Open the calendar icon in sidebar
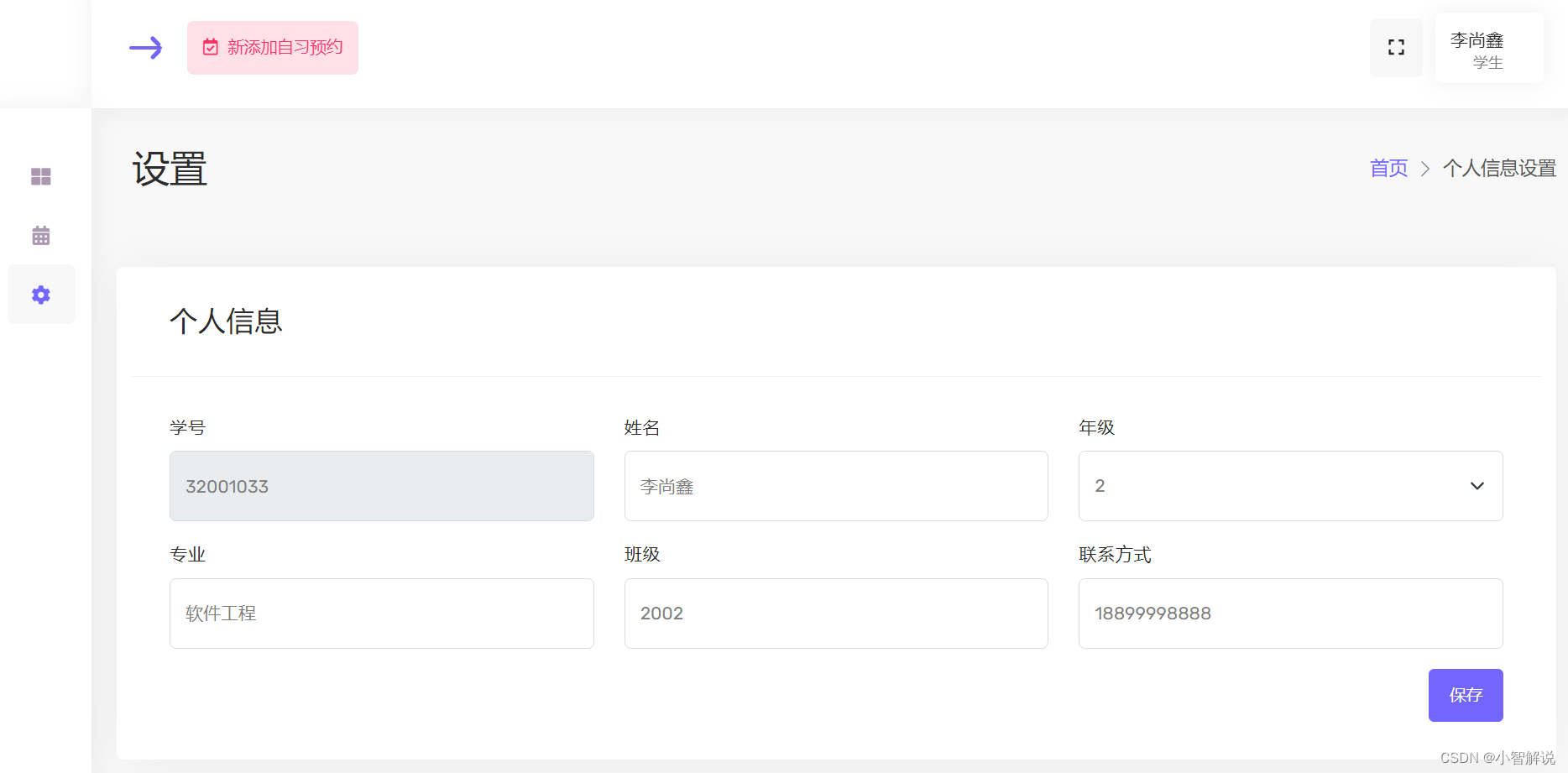Image resolution: width=1568 pixels, height=773 pixels. [x=41, y=236]
